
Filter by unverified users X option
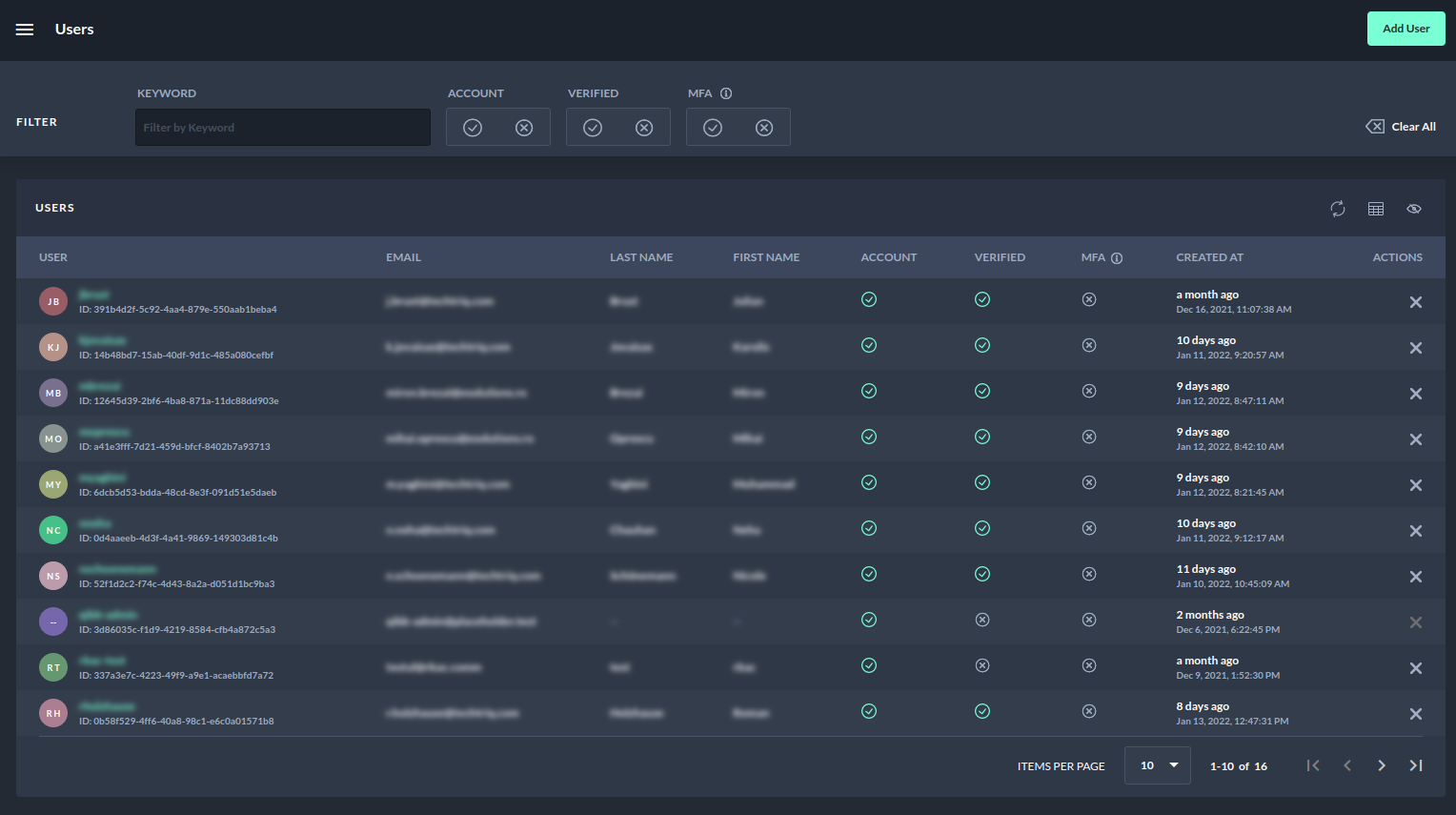(x=644, y=128)
